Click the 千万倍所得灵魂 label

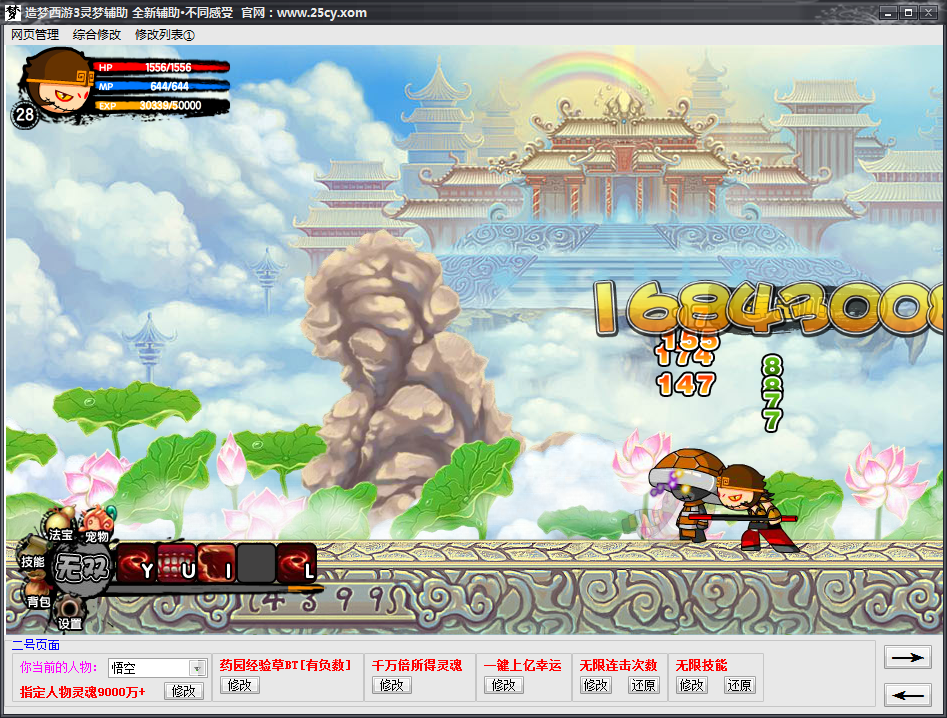pyautogui.click(x=417, y=665)
